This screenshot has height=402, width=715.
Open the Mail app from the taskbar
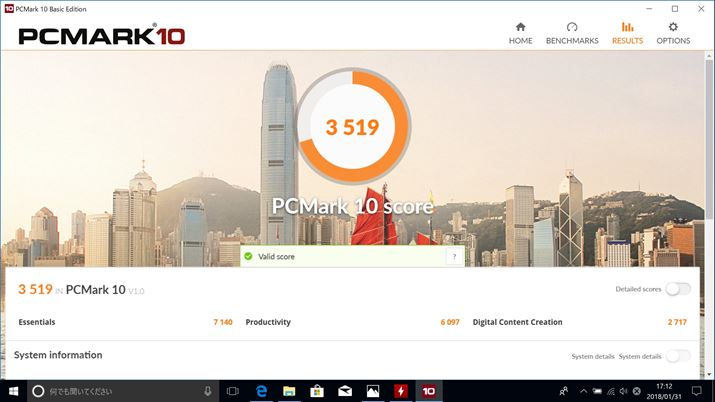(x=345, y=391)
